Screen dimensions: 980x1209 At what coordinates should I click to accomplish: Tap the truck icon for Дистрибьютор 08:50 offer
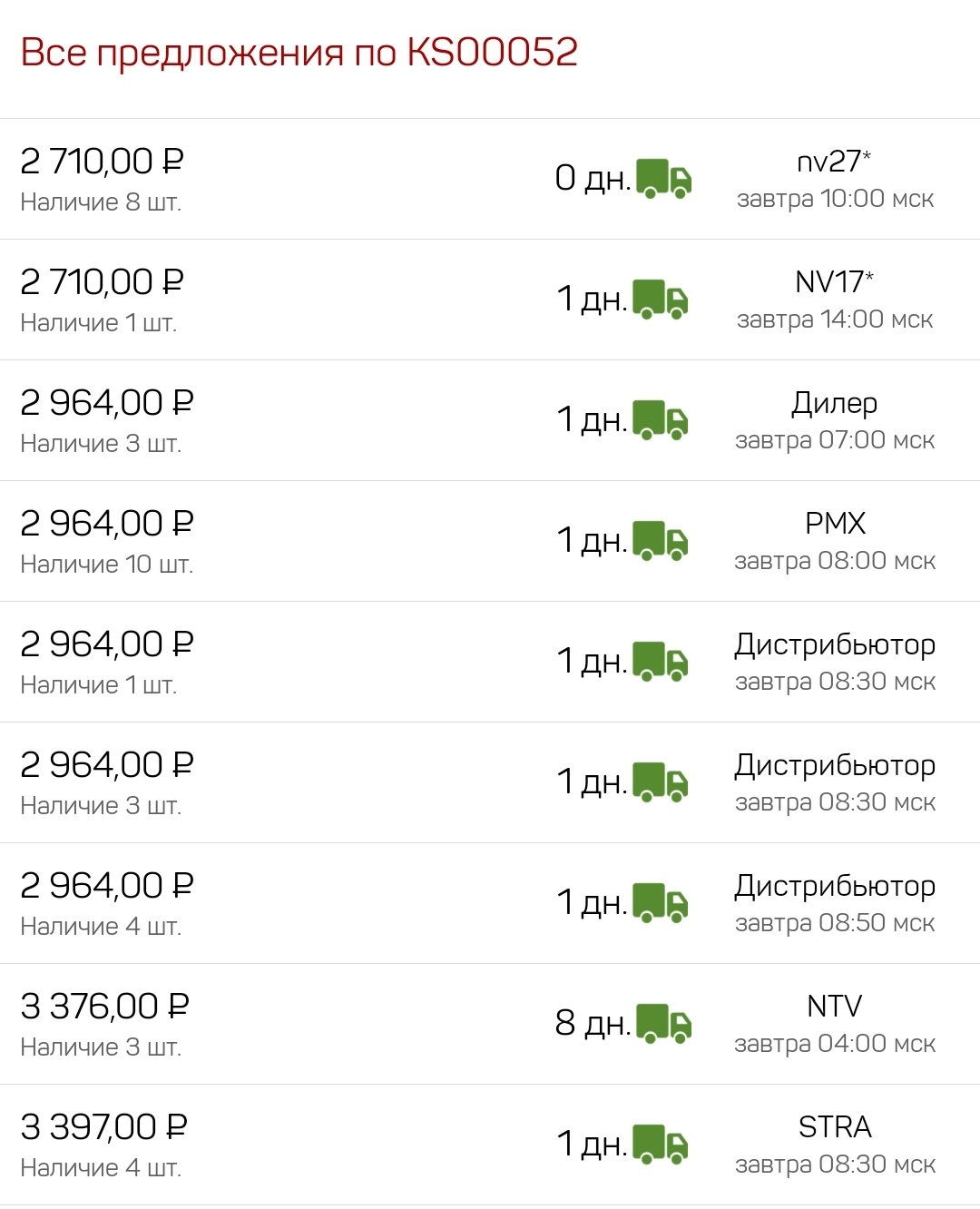click(661, 903)
